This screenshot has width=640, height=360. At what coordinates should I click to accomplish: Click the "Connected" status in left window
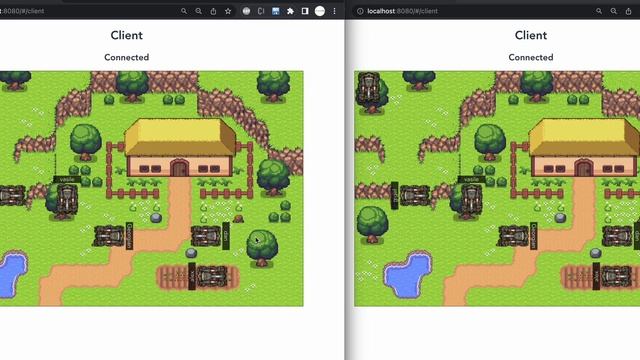pos(127,58)
